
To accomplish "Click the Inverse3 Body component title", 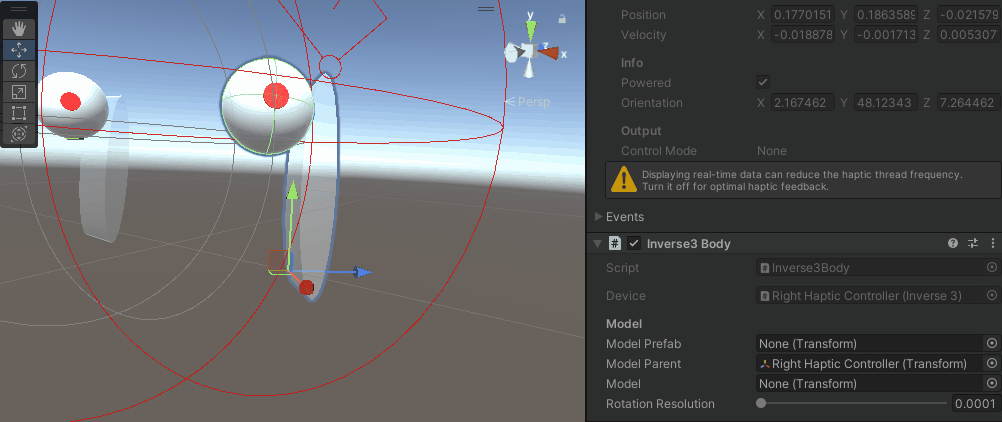I will pyautogui.click(x=689, y=244).
